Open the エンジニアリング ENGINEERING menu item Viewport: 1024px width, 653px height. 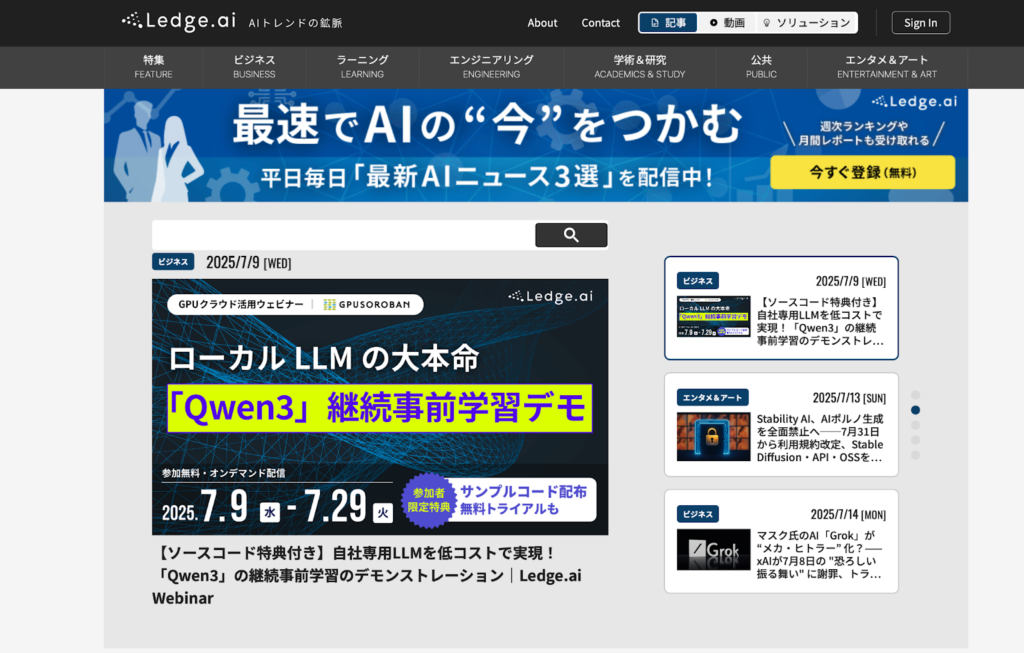[492, 67]
